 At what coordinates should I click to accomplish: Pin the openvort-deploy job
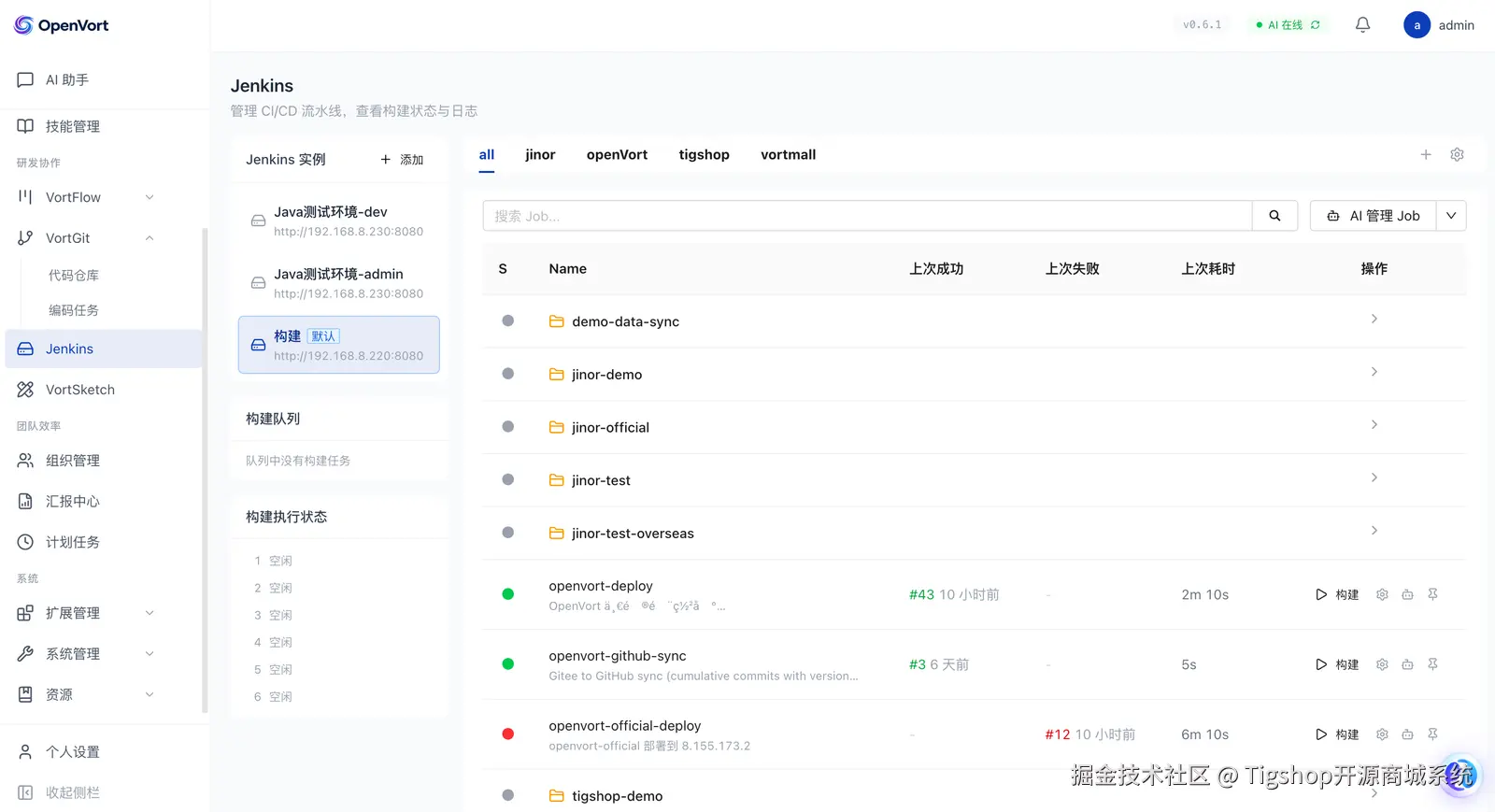[x=1432, y=594]
